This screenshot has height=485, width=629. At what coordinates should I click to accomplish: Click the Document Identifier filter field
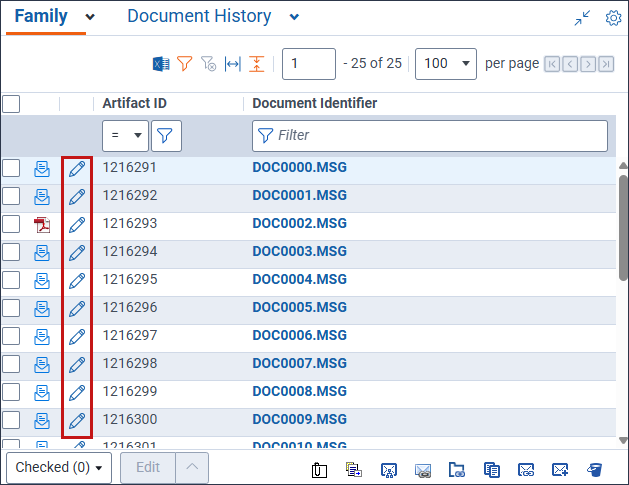click(430, 136)
